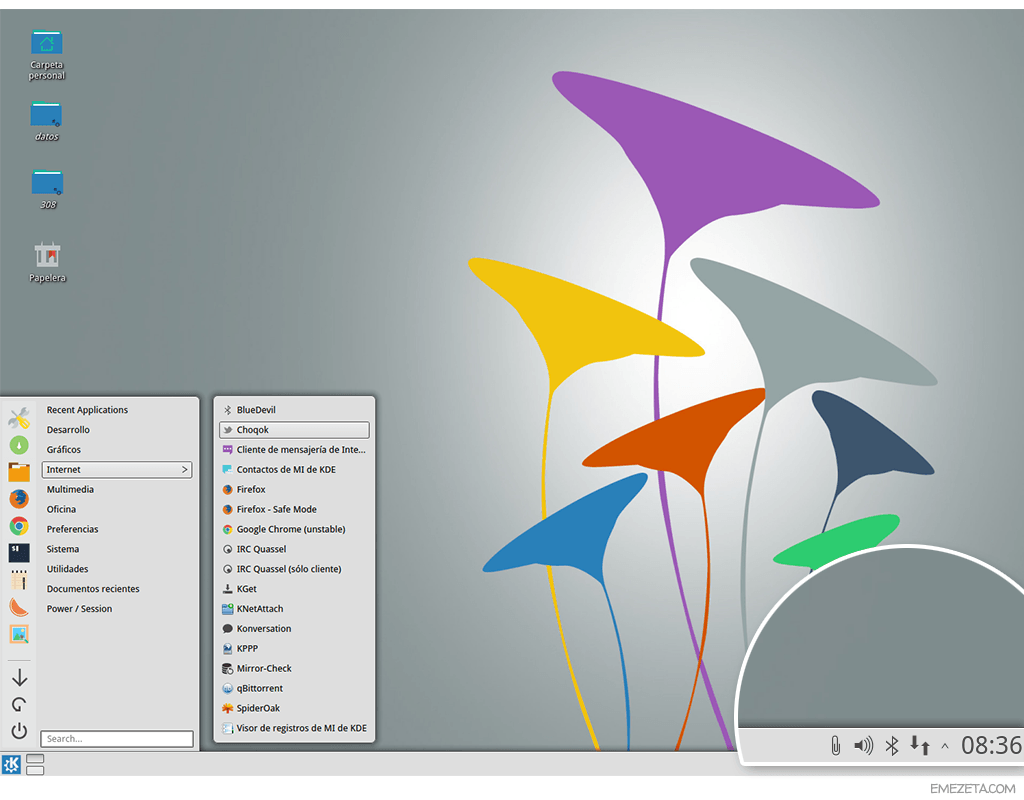The image size is (1024, 800).
Task: Focus the Search field in launcher
Action: [117, 739]
